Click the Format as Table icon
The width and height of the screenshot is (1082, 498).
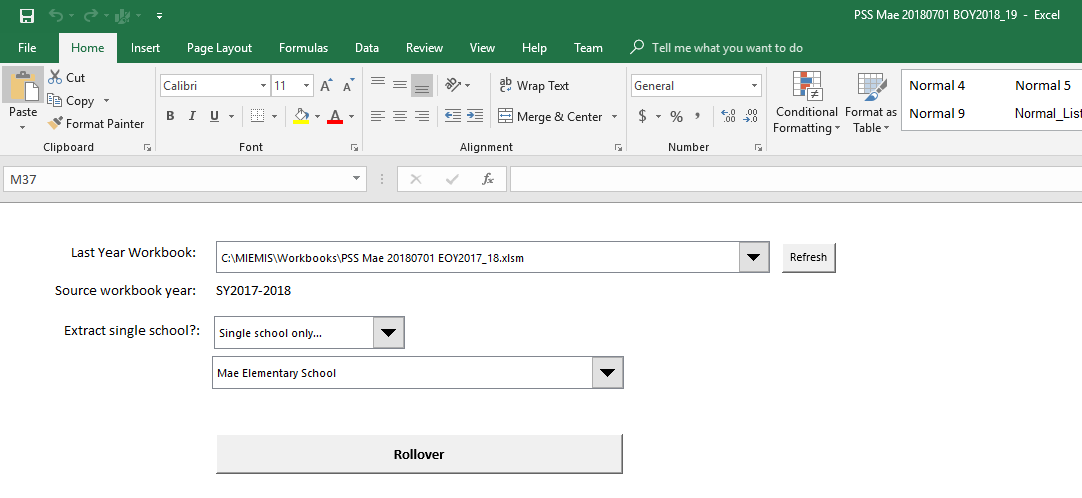tap(871, 88)
